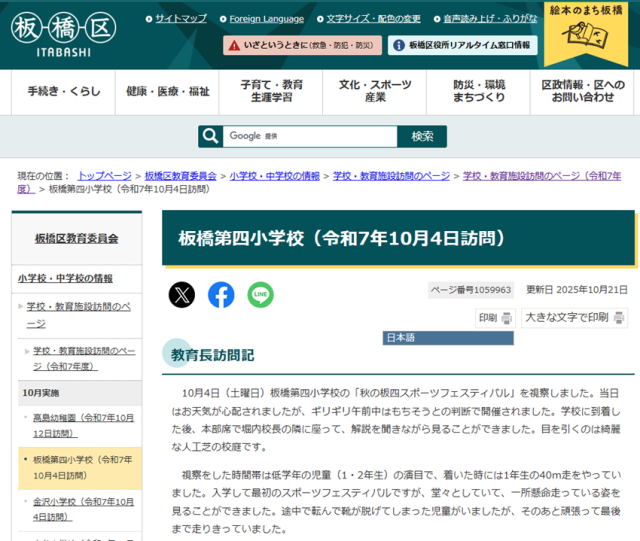Click 印刷 print link

click(494, 318)
